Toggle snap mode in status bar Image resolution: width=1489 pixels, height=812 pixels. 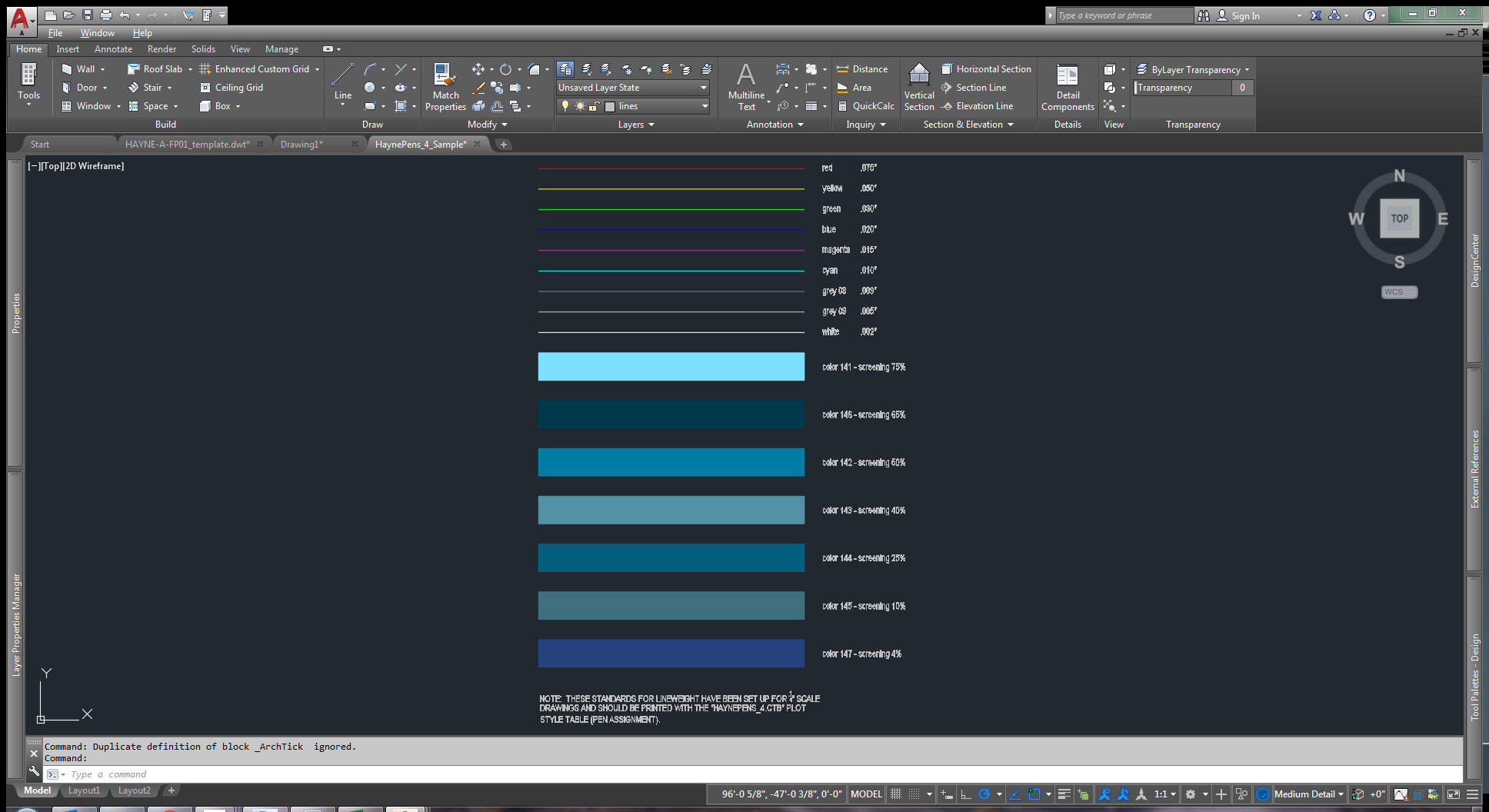pyautogui.click(x=914, y=794)
